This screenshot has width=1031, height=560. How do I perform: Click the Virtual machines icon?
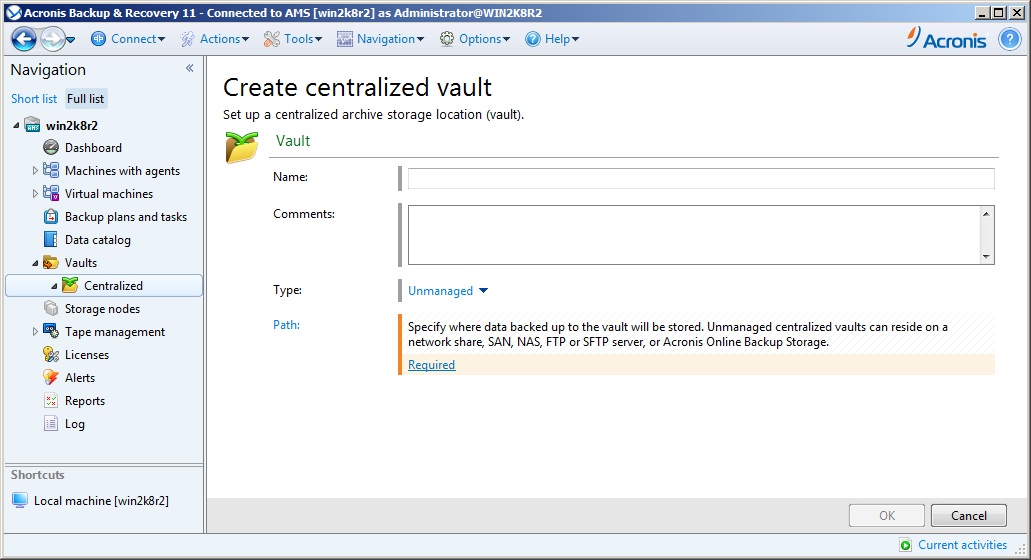51,193
